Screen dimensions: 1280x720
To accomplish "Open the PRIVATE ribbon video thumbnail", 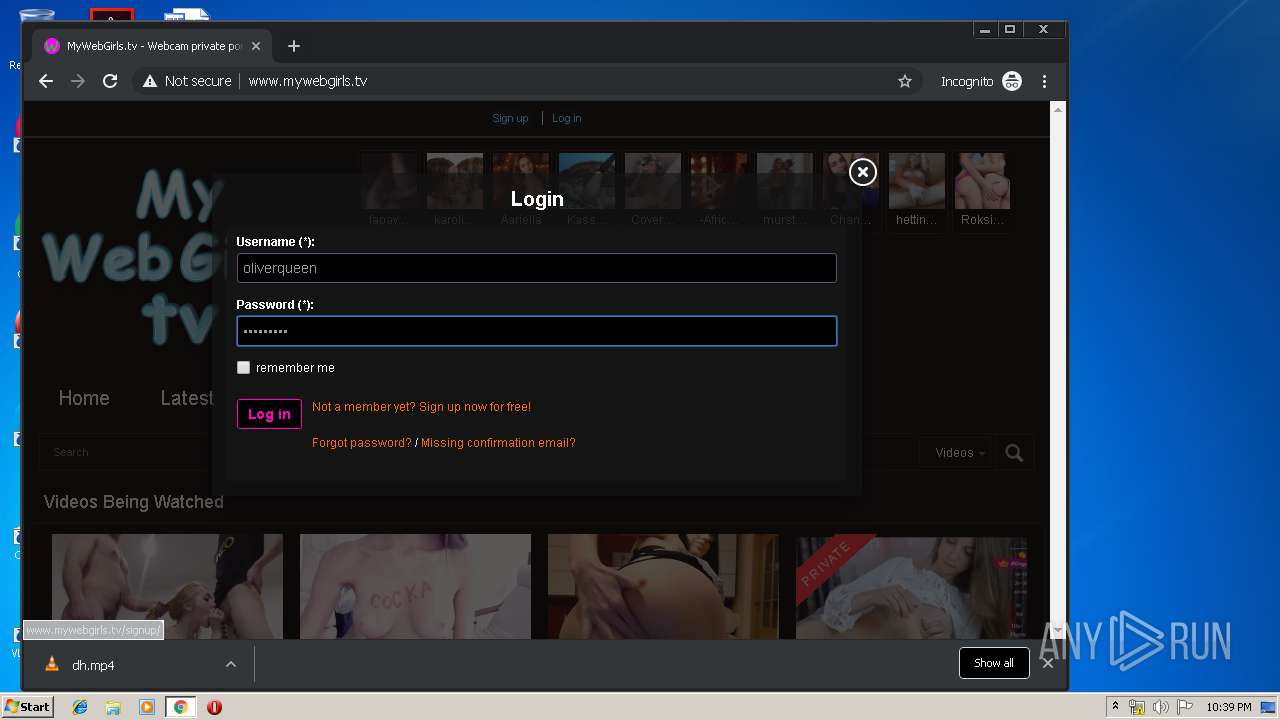I will pos(911,586).
